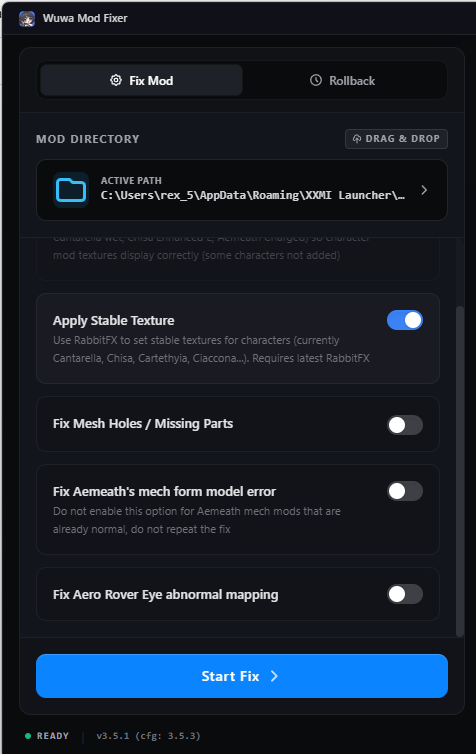Viewport: 476px width, 754px height.
Task: Click the Drag & Drop button
Action: click(x=396, y=139)
